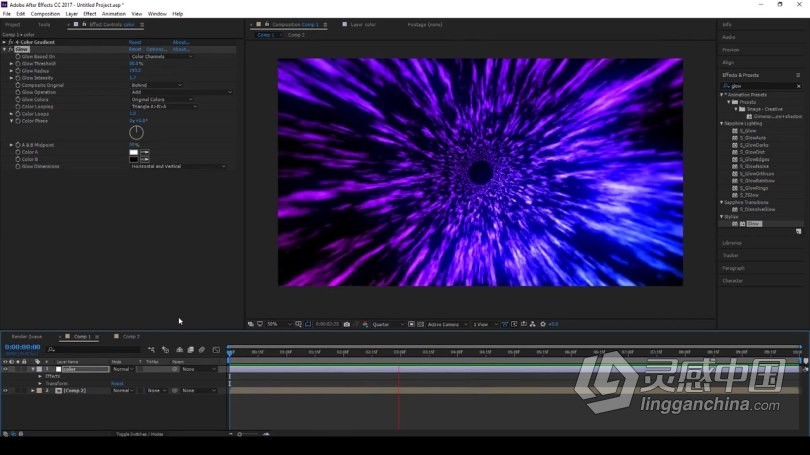
Task: Toggle mask and shape path visibility icon
Action: (308, 324)
